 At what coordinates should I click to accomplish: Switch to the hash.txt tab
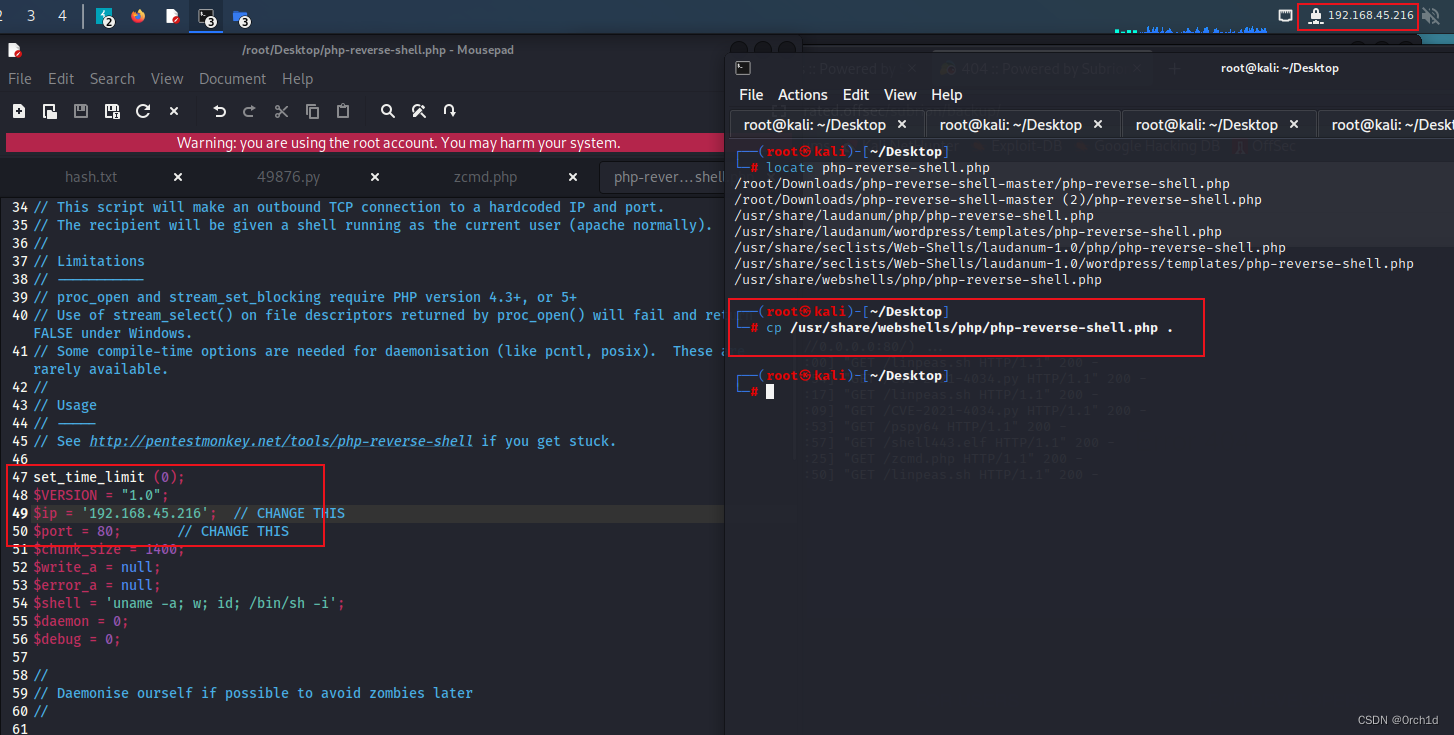91,177
